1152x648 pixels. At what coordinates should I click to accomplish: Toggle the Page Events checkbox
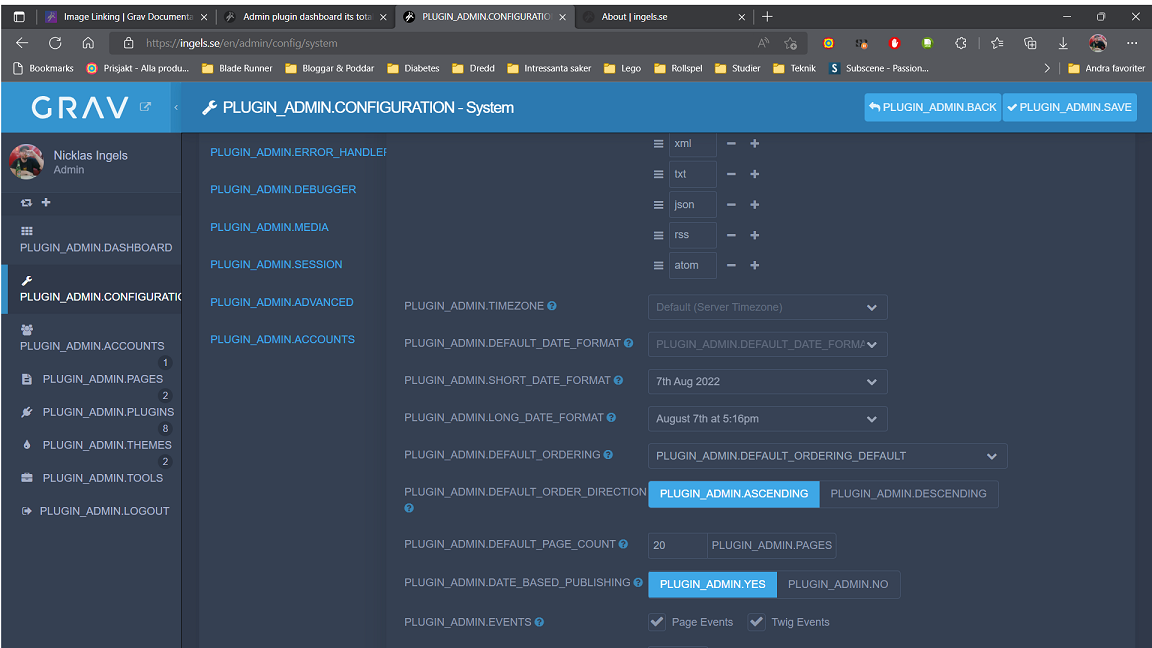[657, 622]
